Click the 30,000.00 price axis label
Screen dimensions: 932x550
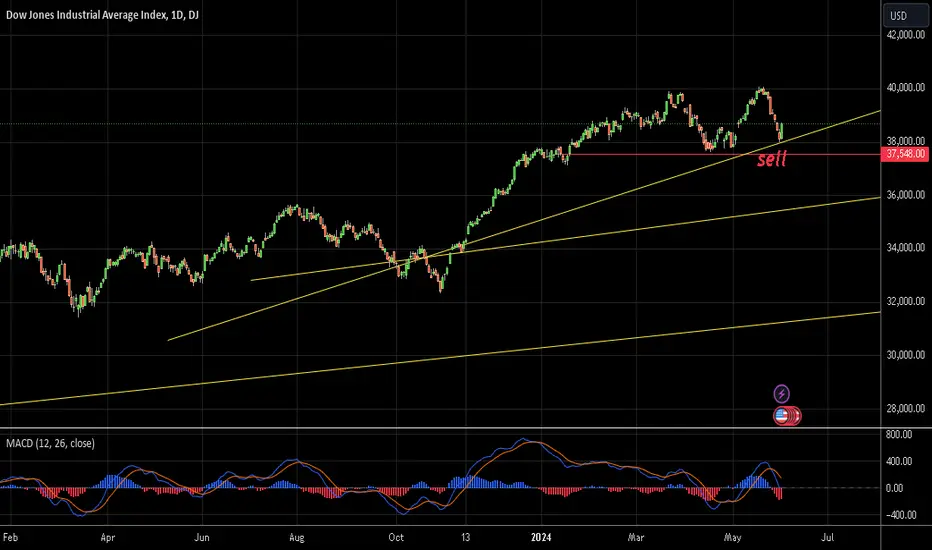point(905,355)
